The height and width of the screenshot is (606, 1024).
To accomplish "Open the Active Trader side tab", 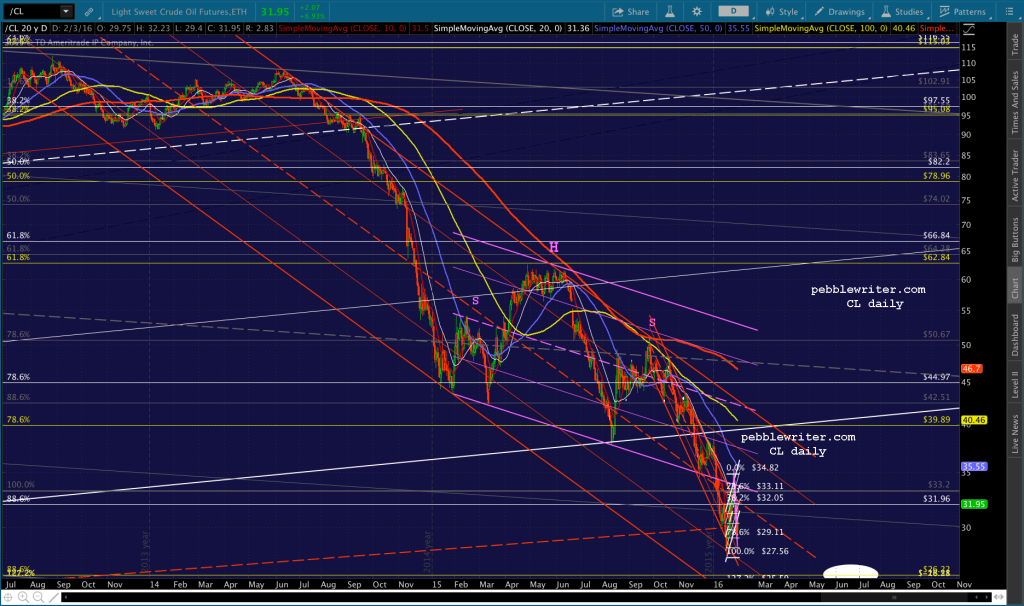I will click(1015, 176).
